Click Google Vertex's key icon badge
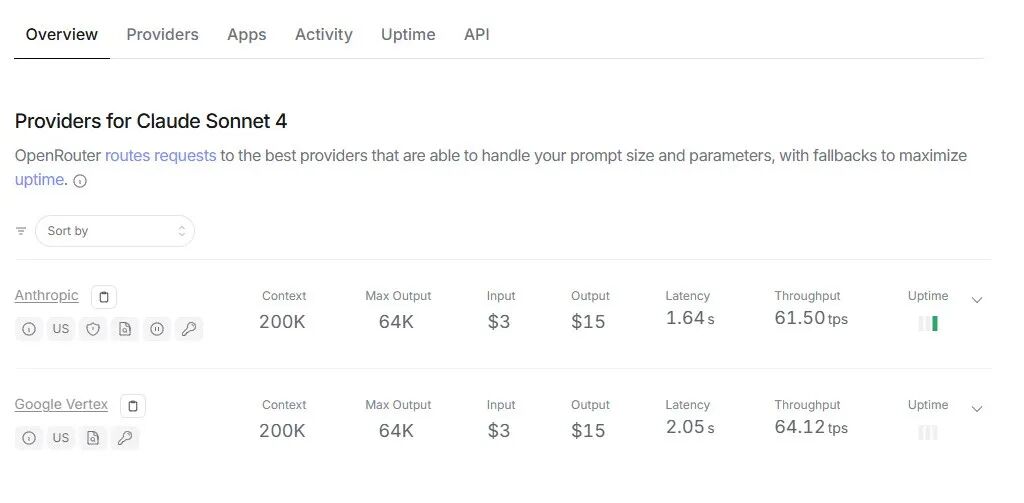This screenshot has width=1024, height=503. coord(124,438)
